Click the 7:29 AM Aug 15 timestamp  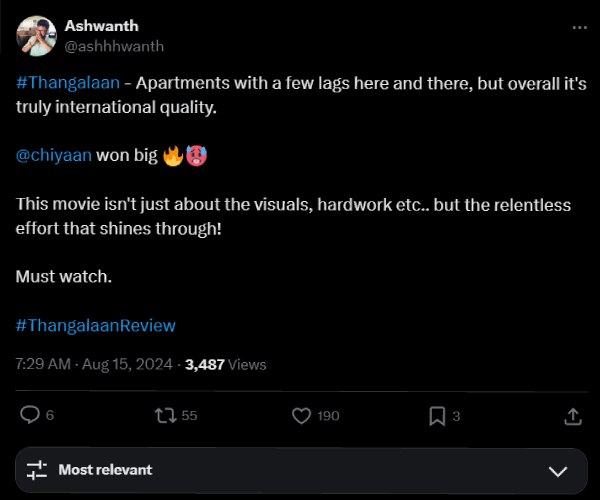(93, 365)
